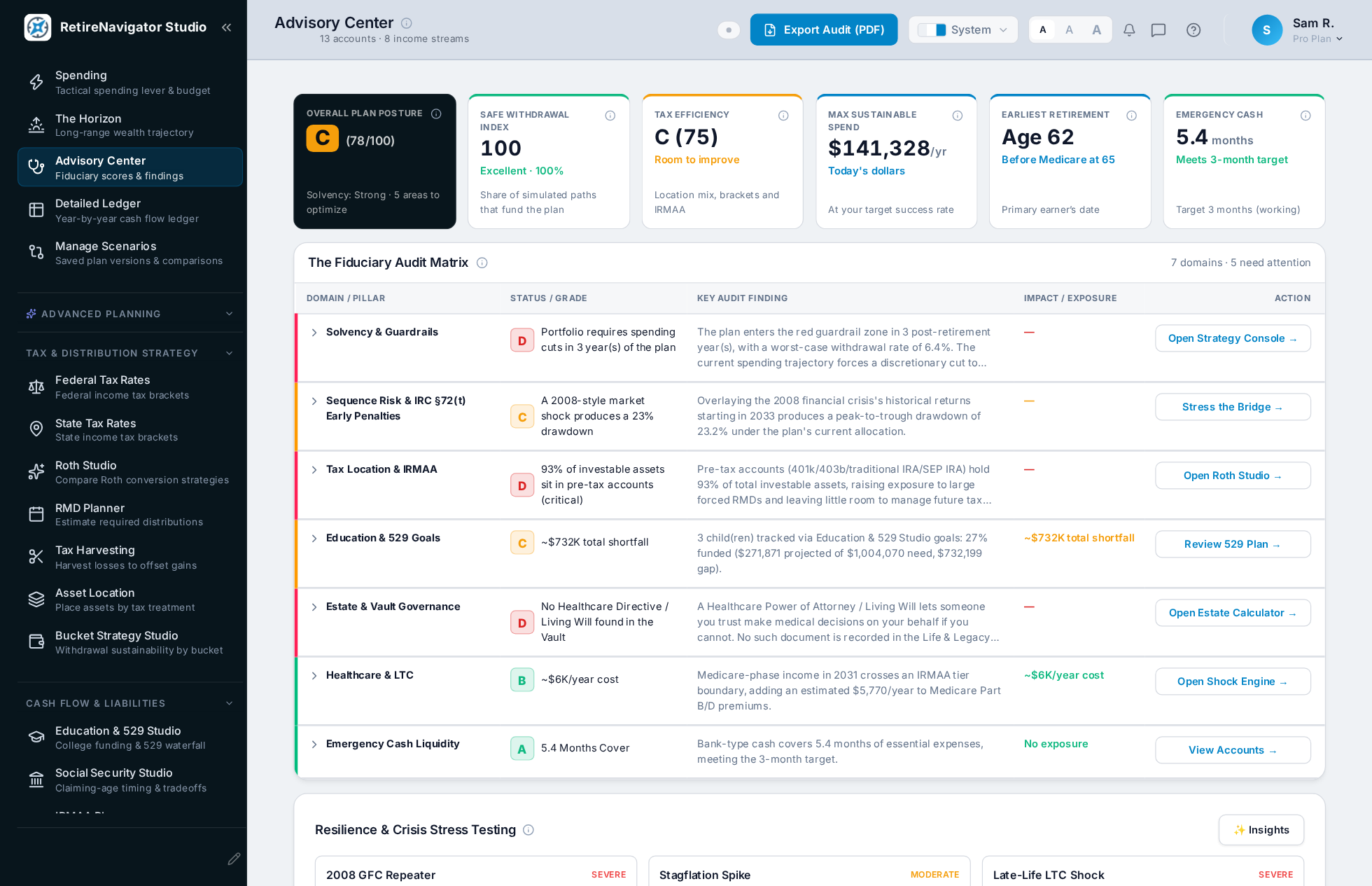1372x886 pixels.
Task: Click the Insights button
Action: [1261, 830]
